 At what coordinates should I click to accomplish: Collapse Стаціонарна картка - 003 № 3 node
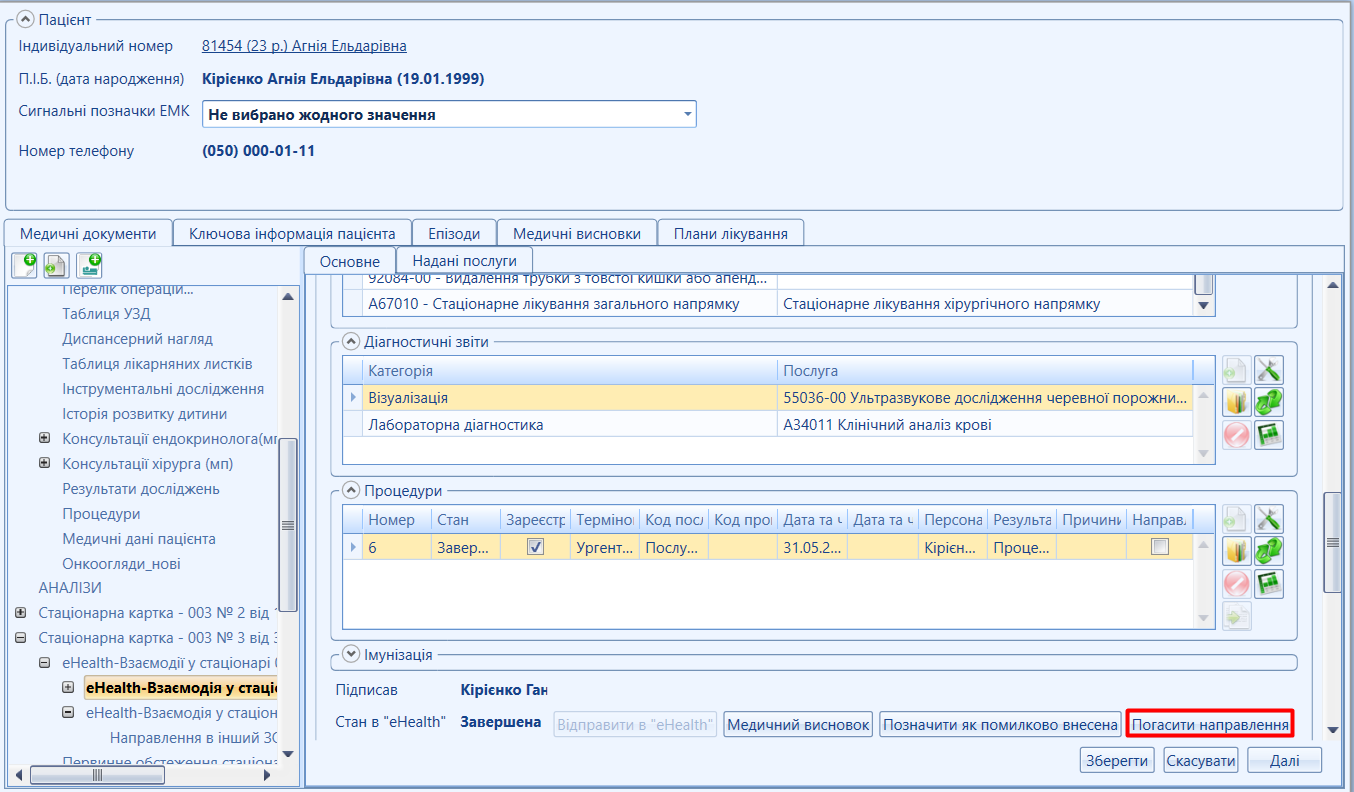pos(20,637)
